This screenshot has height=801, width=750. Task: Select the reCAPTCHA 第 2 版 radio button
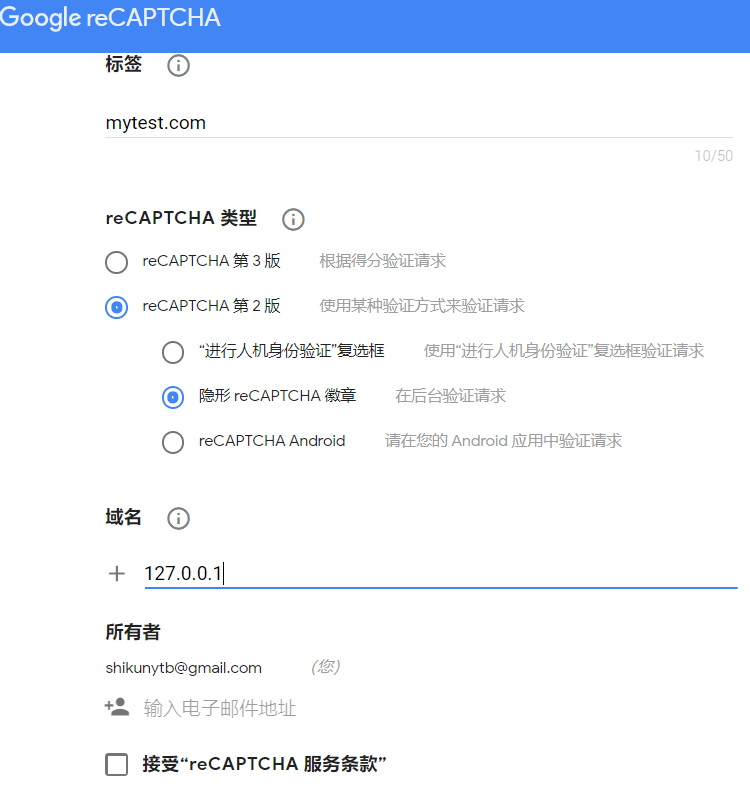[116, 307]
